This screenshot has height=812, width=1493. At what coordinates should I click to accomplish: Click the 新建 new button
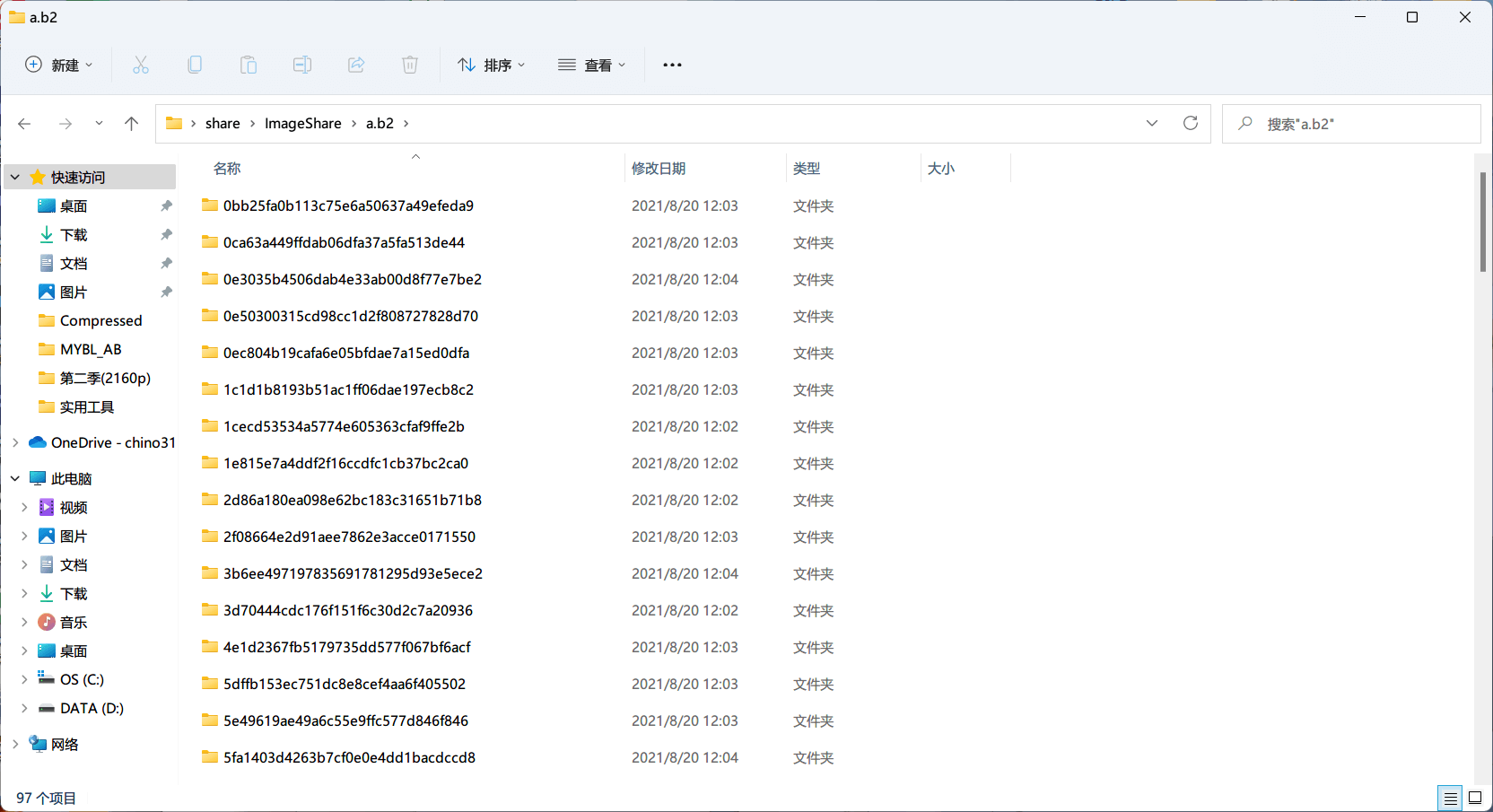(59, 65)
